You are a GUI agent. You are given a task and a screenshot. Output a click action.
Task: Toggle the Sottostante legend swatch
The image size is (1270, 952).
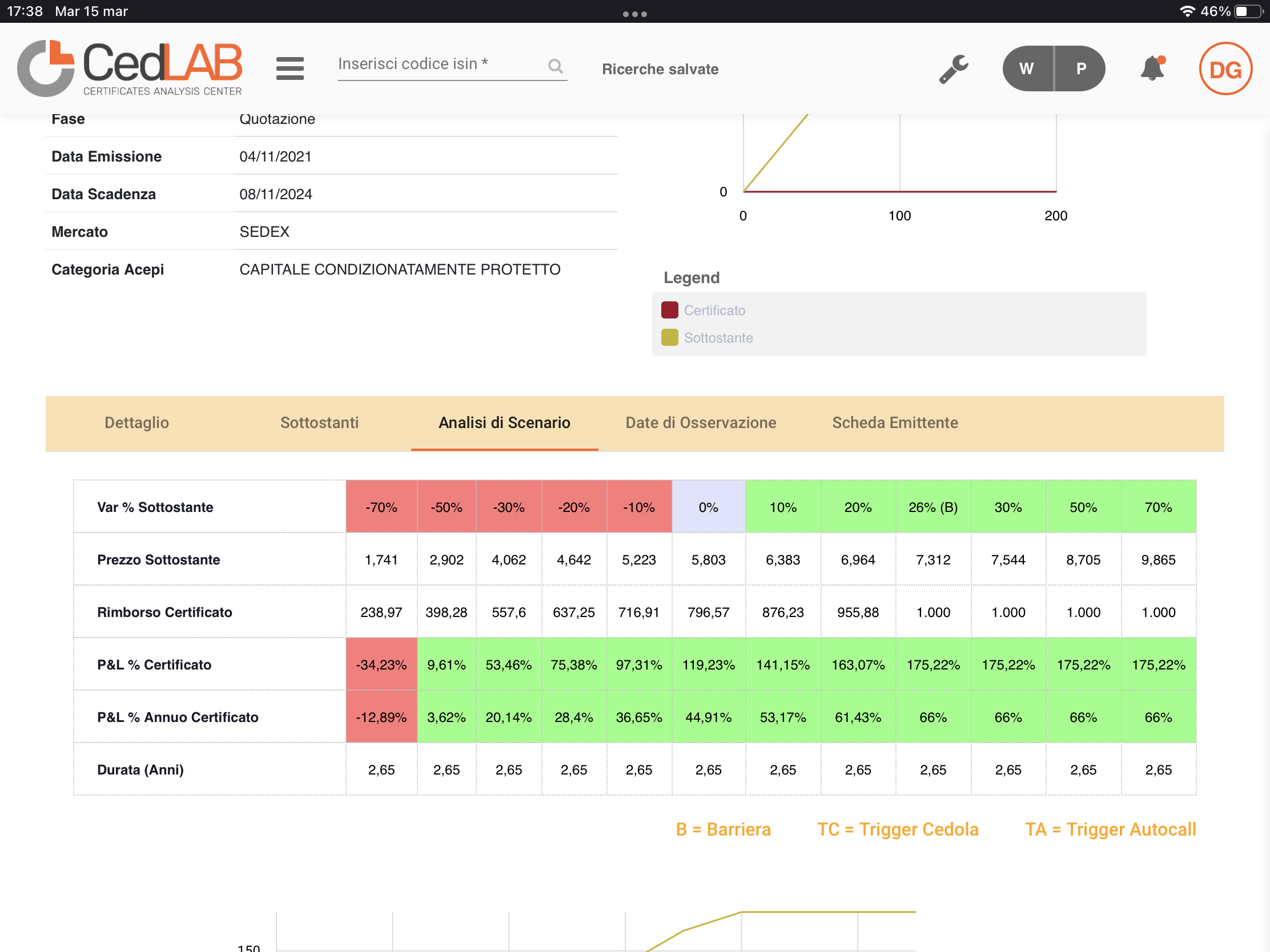point(669,338)
